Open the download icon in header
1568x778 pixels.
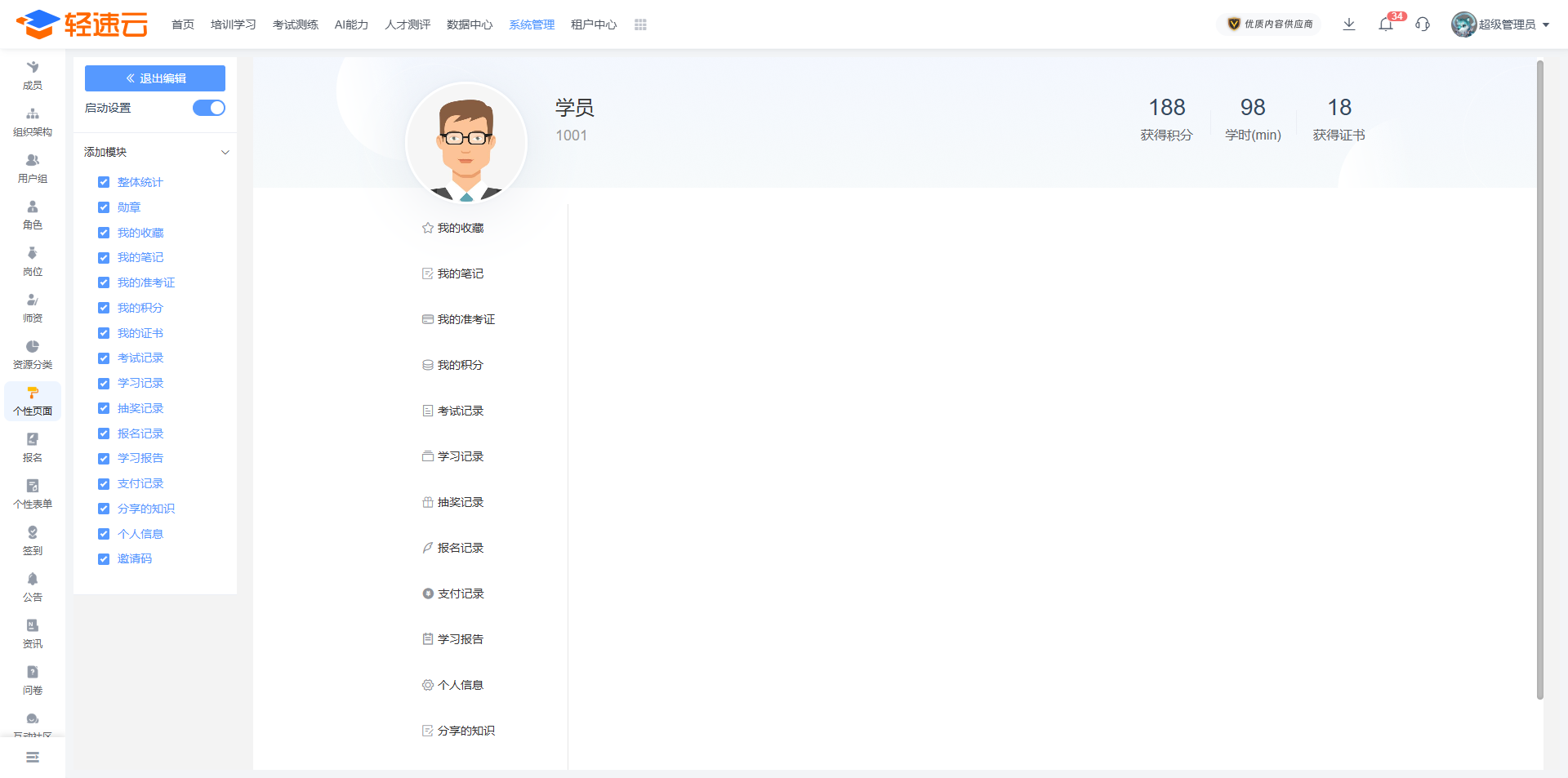pyautogui.click(x=1349, y=24)
